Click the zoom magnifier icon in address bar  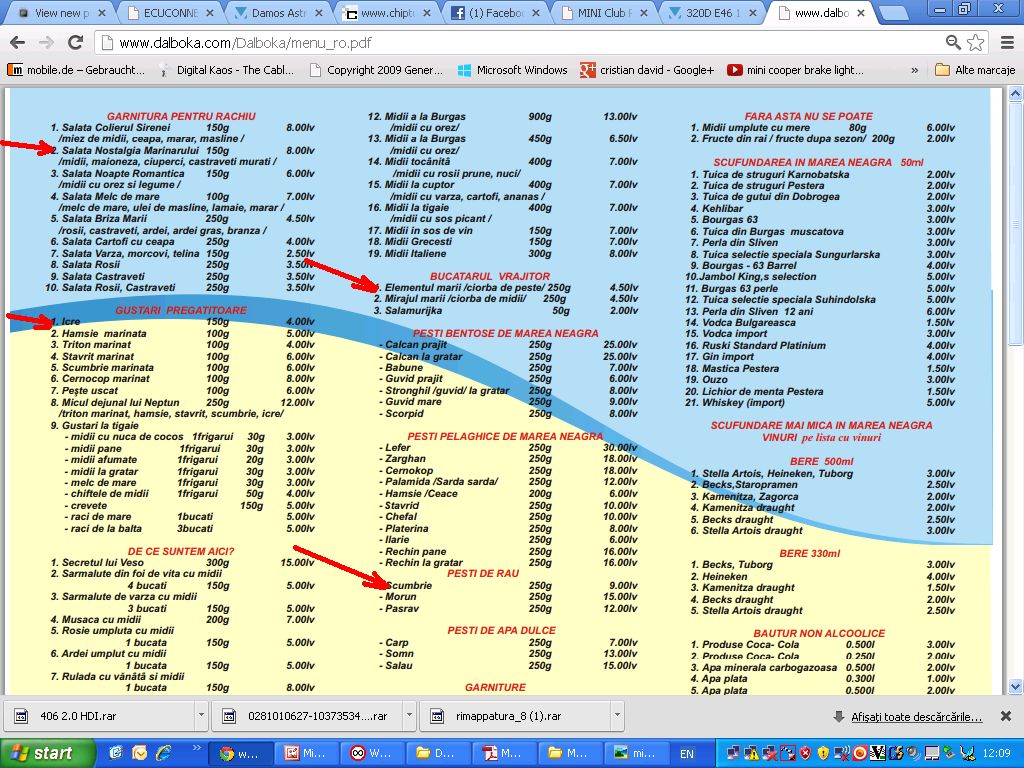(x=953, y=43)
